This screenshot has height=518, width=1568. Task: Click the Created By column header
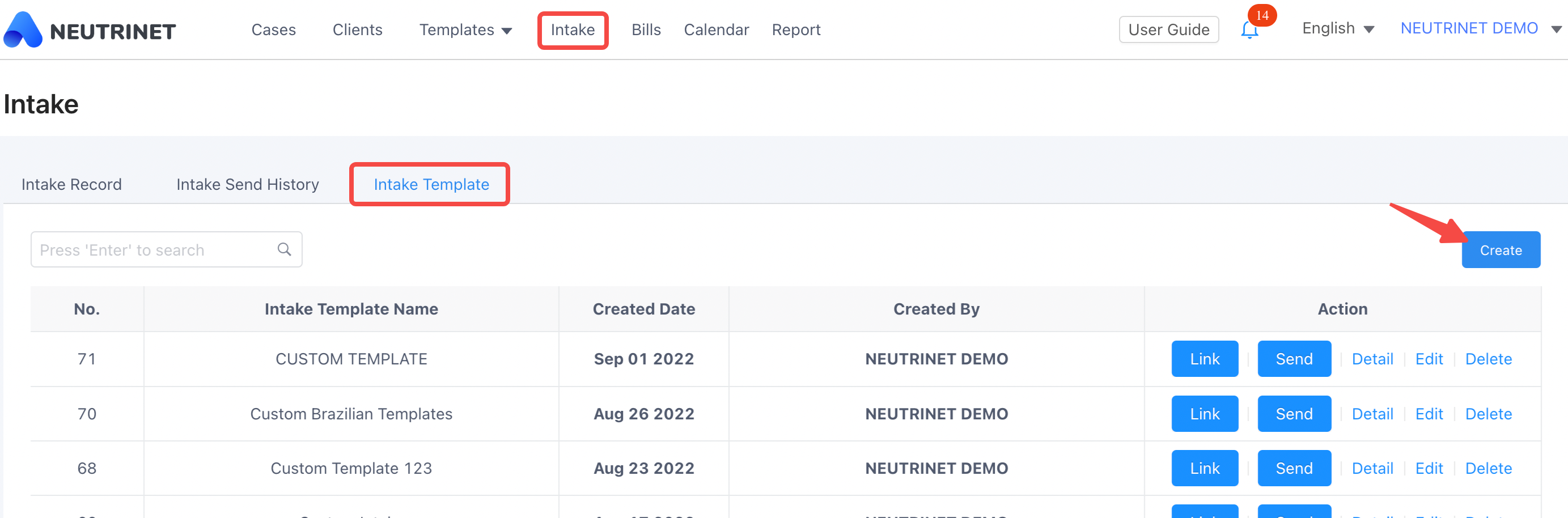tap(936, 309)
